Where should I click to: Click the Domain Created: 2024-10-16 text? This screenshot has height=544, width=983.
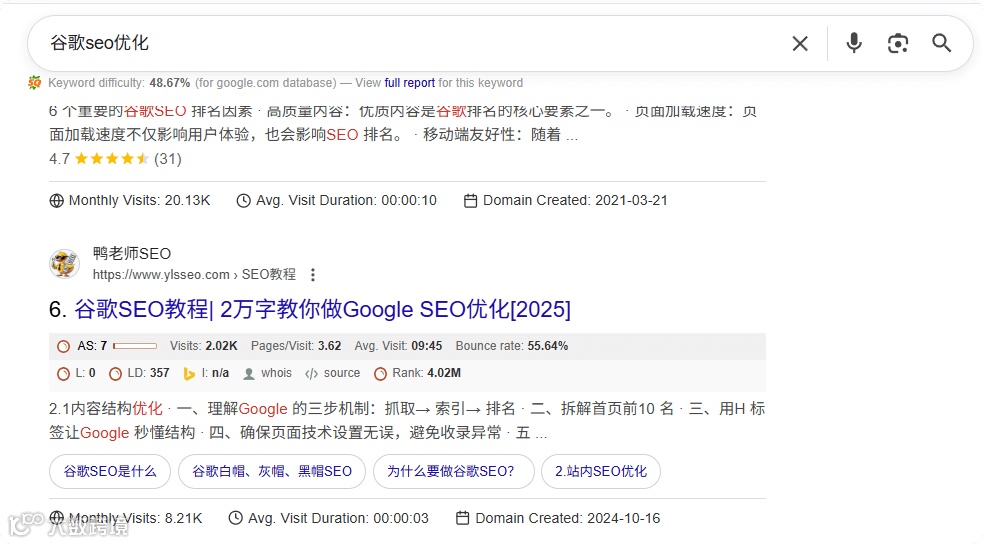point(567,518)
